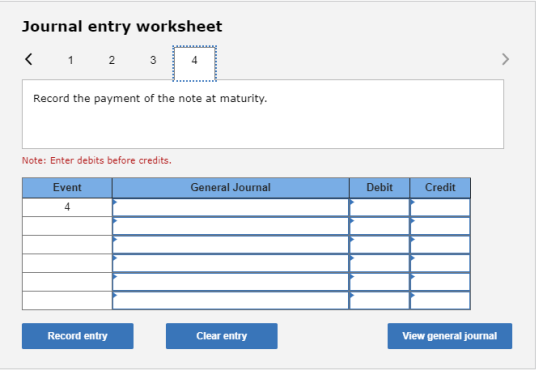
Task: Click the Clear entry button
Action: point(221,336)
